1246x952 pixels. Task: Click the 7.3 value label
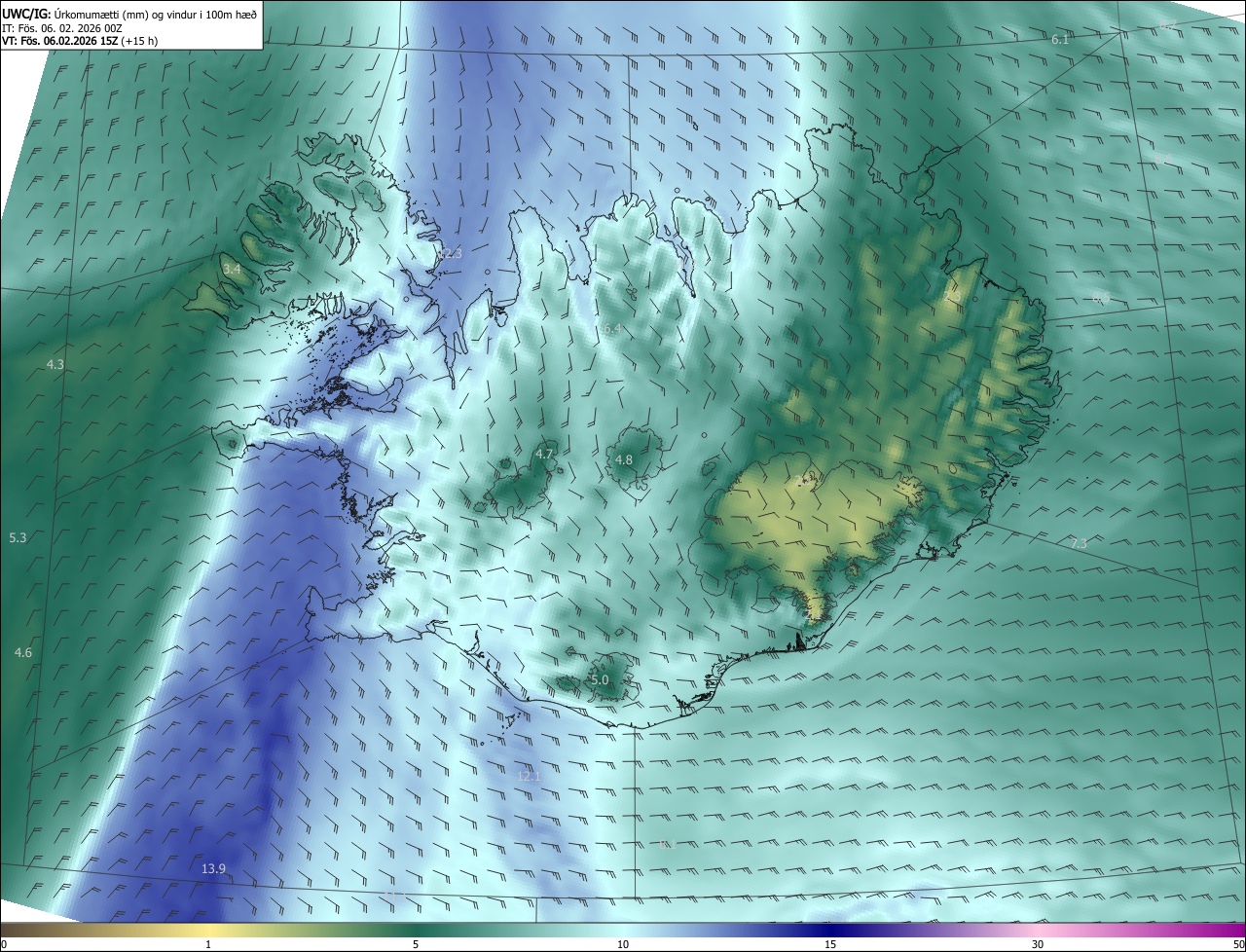pos(1079,543)
